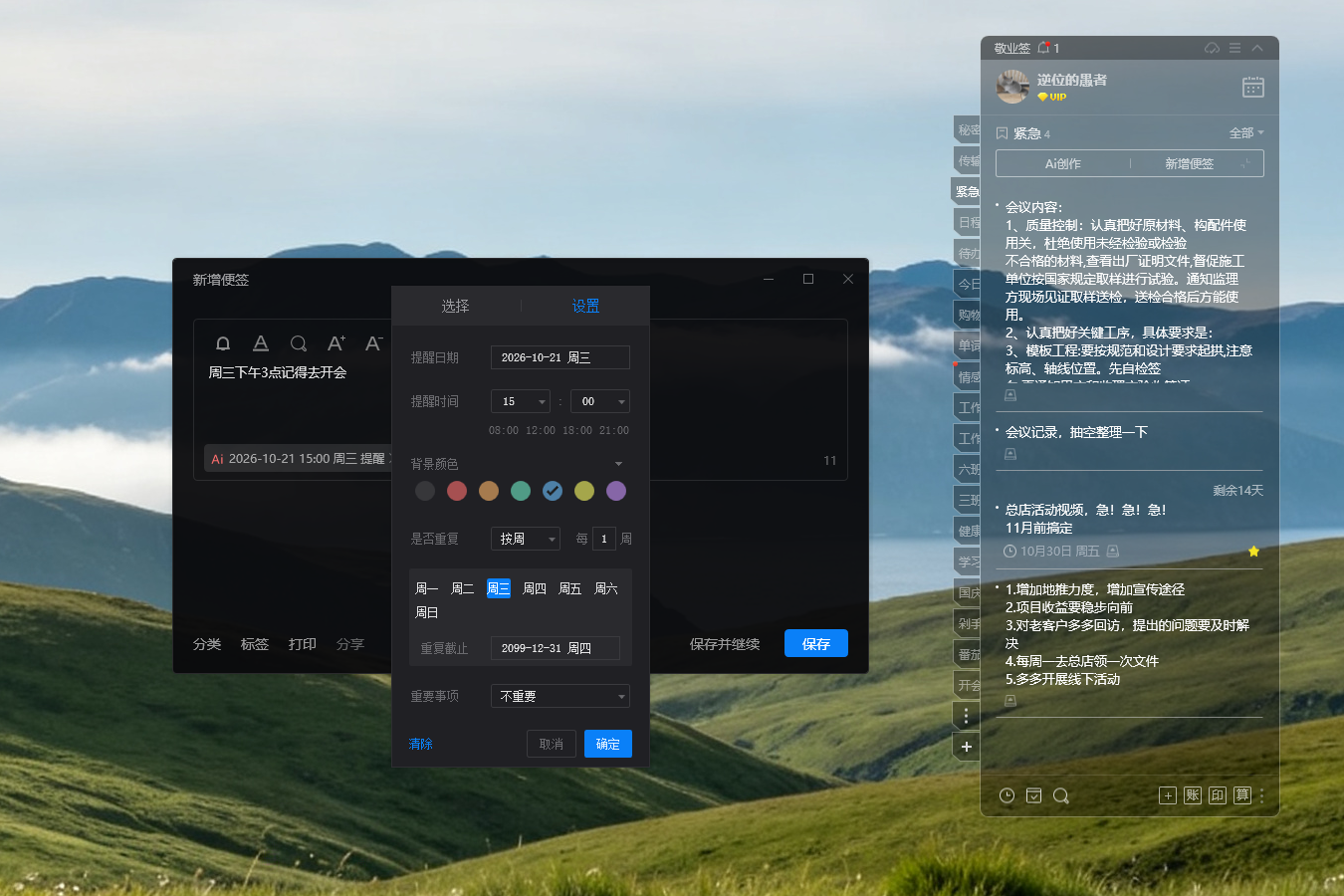Choose the purple background color swatch
1344x896 pixels.
(x=616, y=491)
